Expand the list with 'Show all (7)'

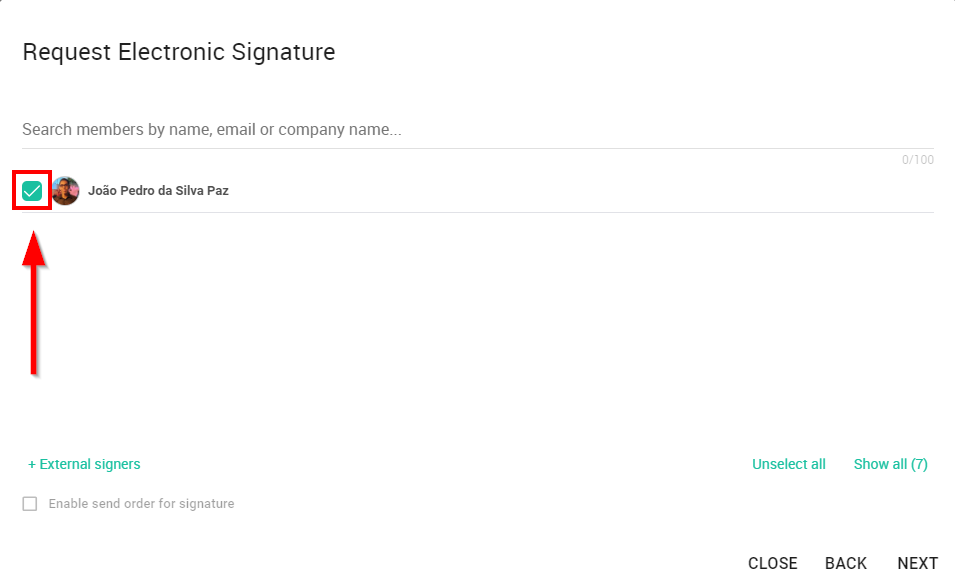coord(890,464)
